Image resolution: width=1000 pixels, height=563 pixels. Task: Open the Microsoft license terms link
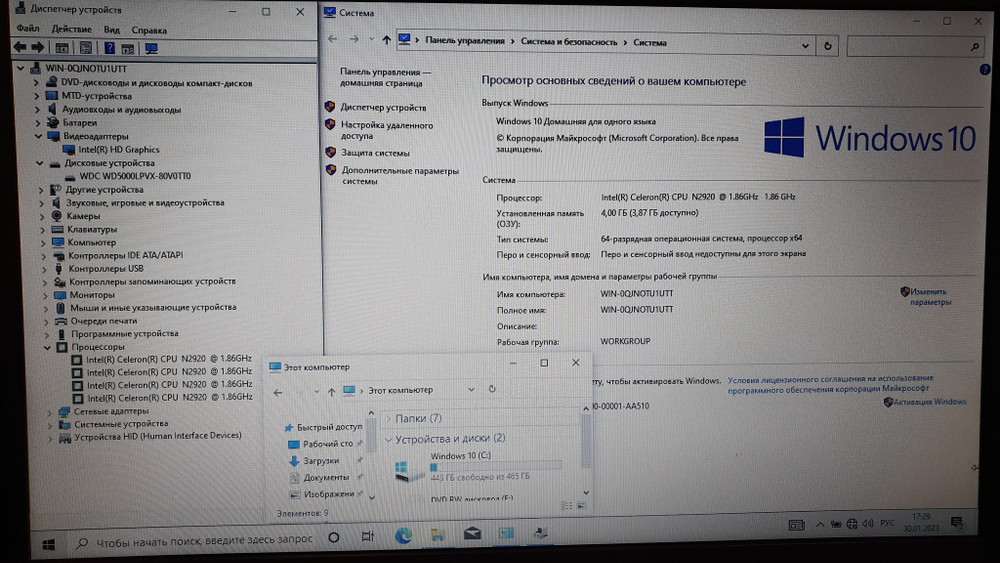(x=830, y=383)
